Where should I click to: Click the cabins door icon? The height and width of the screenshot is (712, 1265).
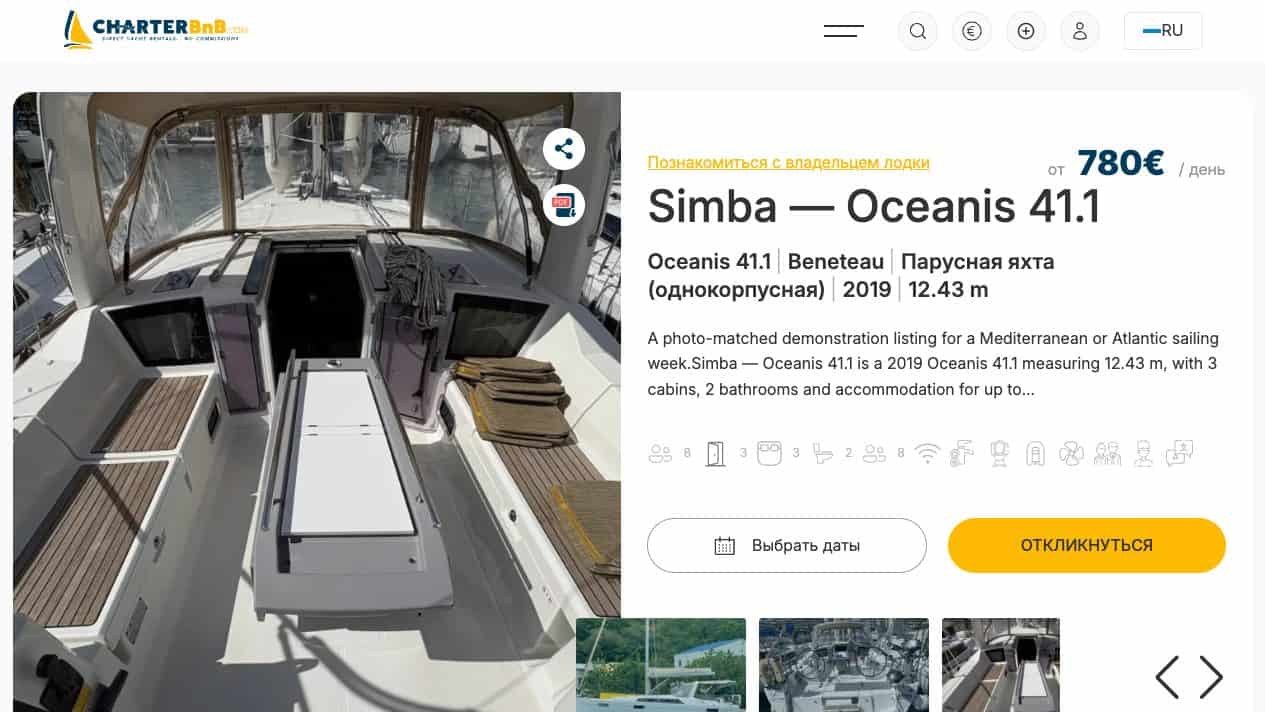pyautogui.click(x=715, y=454)
